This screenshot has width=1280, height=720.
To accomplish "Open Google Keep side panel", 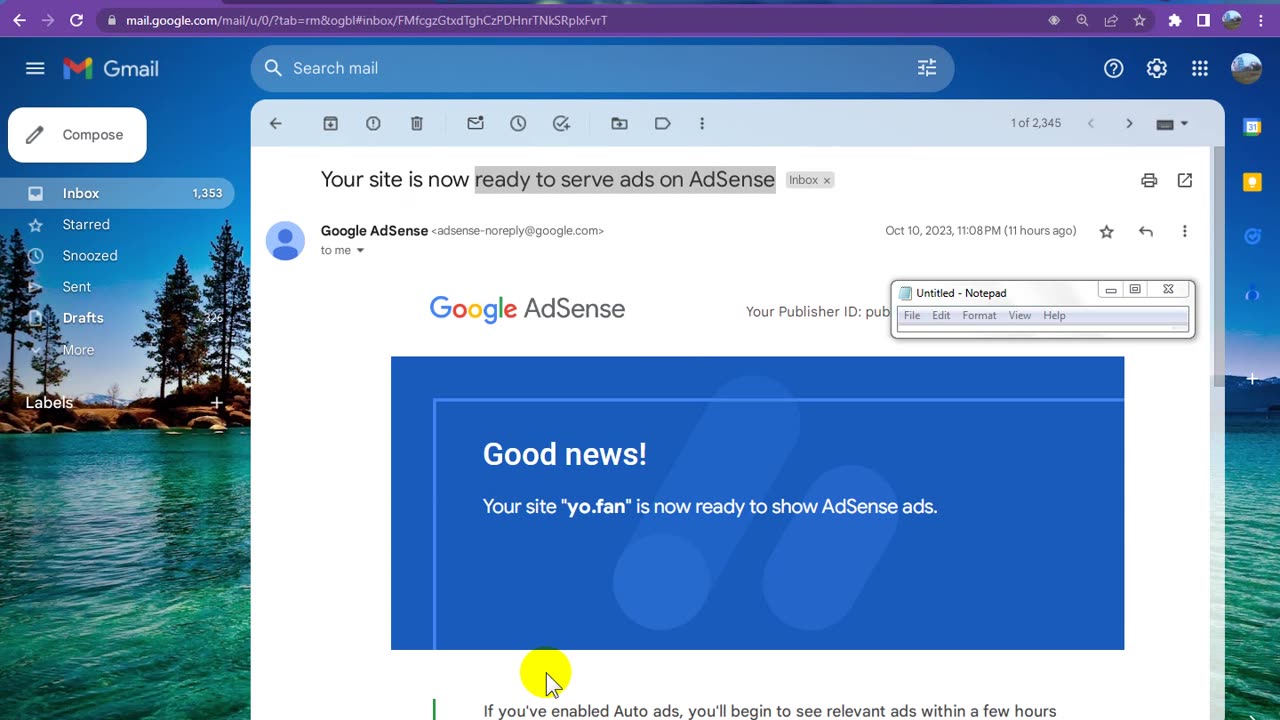I will click(x=1252, y=182).
